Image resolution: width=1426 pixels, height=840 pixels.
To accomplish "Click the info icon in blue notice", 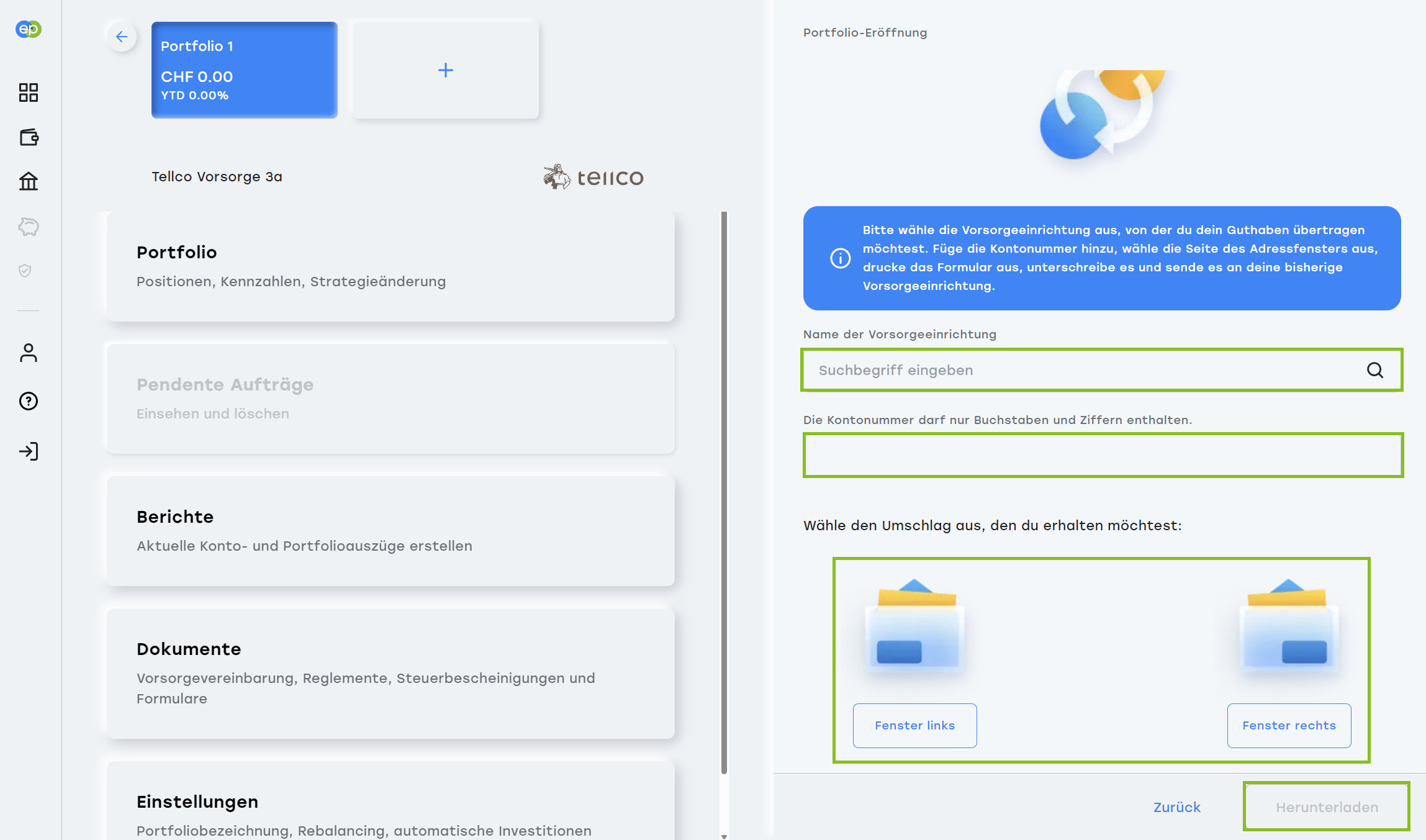I will [841, 258].
